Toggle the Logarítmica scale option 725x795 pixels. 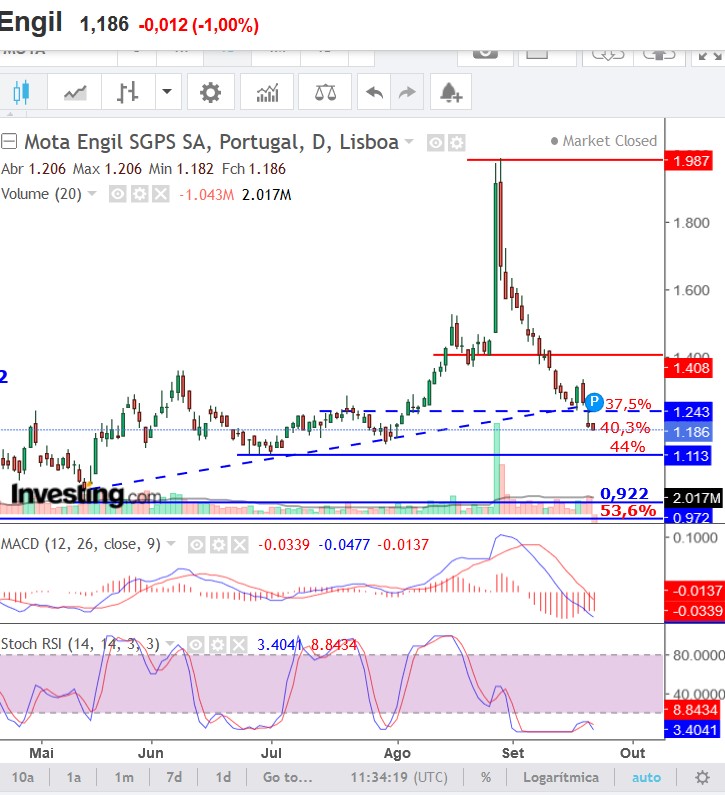pos(561,777)
